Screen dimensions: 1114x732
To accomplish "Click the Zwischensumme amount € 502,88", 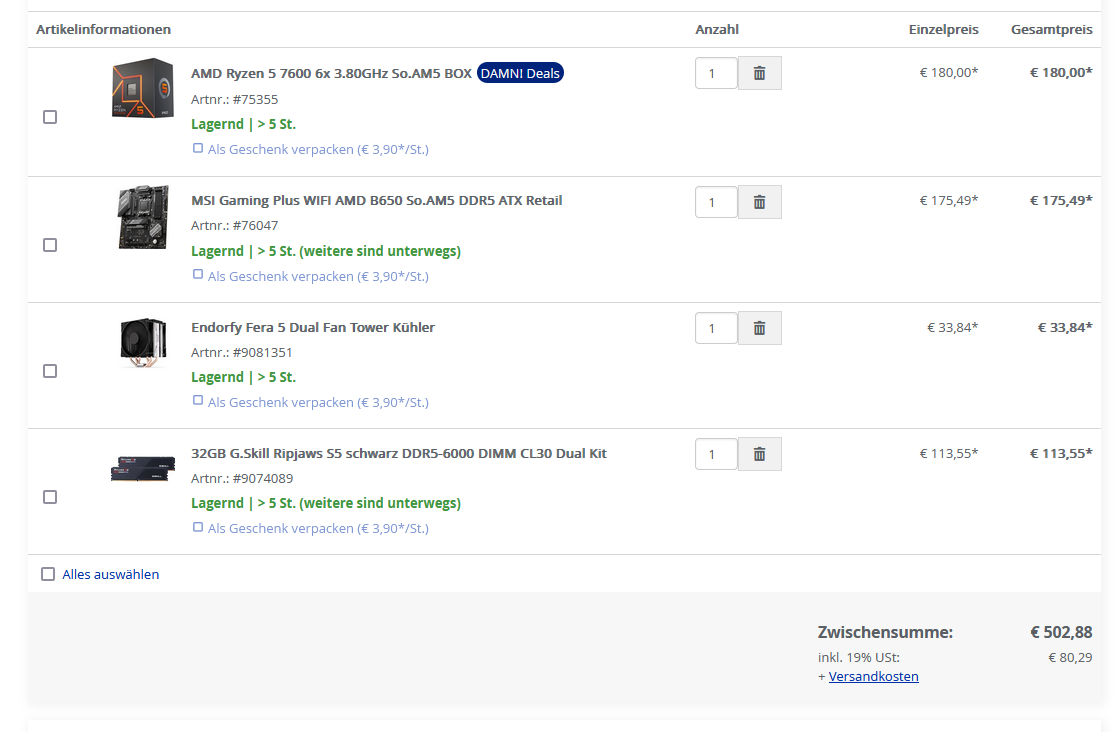I will [1061, 632].
